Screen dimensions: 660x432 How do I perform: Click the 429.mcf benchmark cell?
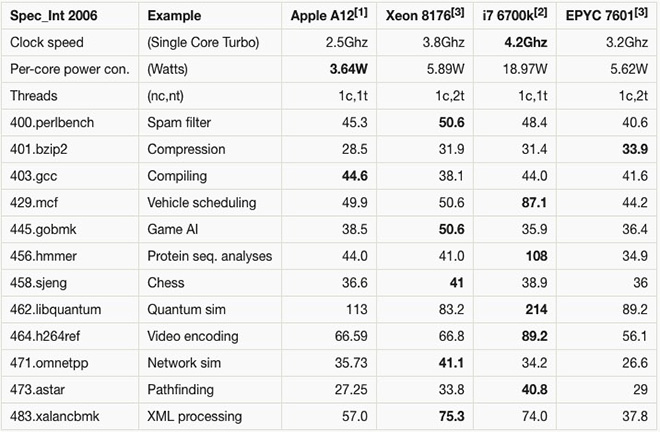click(38, 203)
